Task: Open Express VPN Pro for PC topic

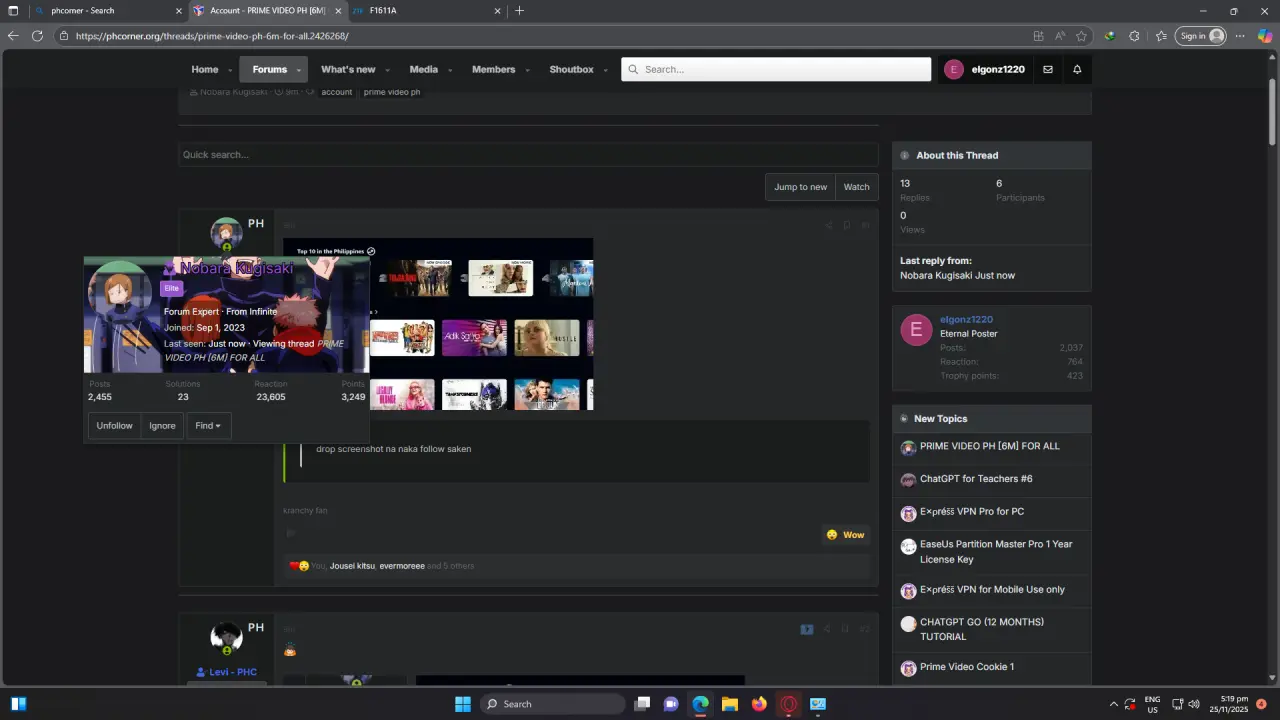Action: coord(972,512)
